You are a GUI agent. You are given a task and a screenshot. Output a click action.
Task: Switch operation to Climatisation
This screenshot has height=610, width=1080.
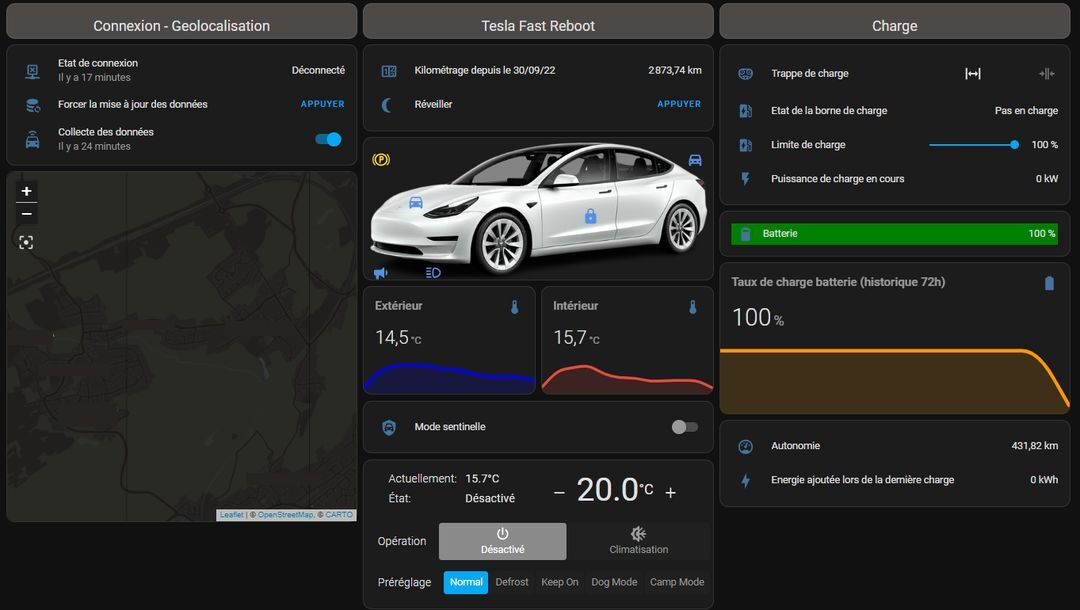tap(639, 541)
